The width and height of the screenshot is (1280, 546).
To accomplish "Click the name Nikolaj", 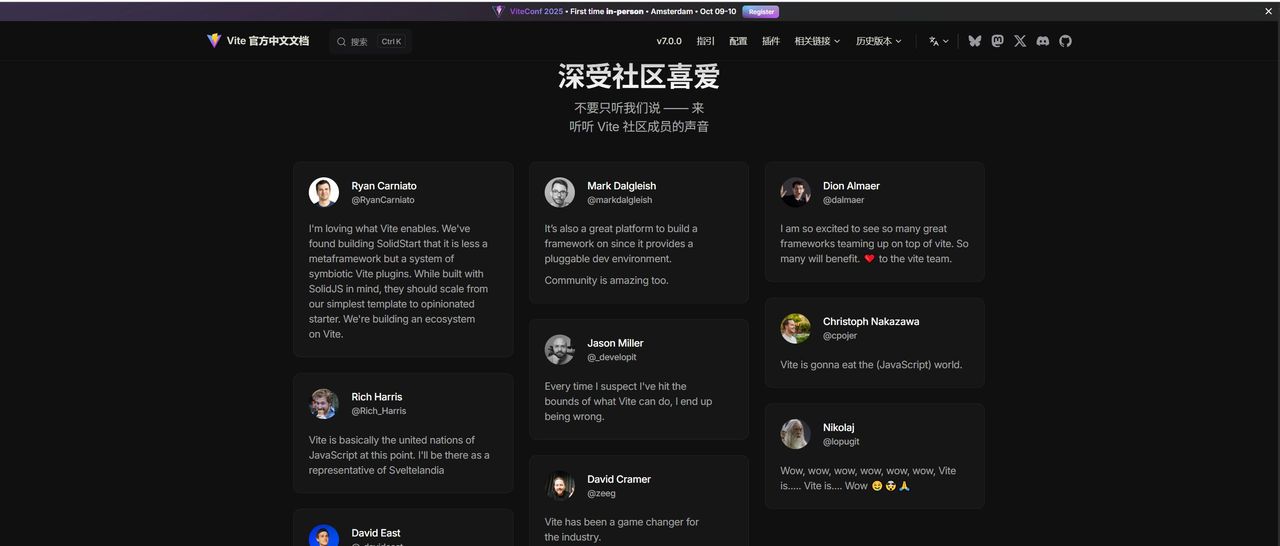I will 839,427.
